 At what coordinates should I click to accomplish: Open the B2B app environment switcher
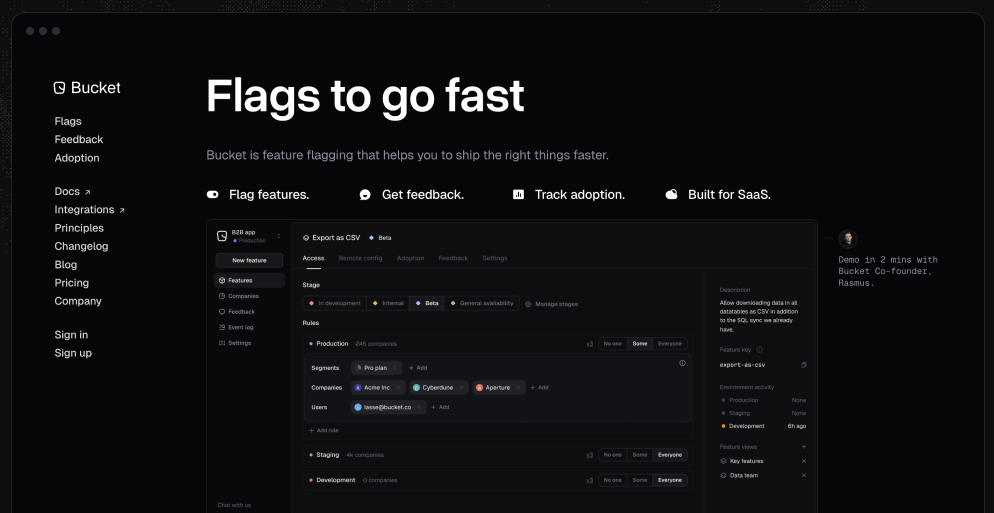pyautogui.click(x=278, y=236)
